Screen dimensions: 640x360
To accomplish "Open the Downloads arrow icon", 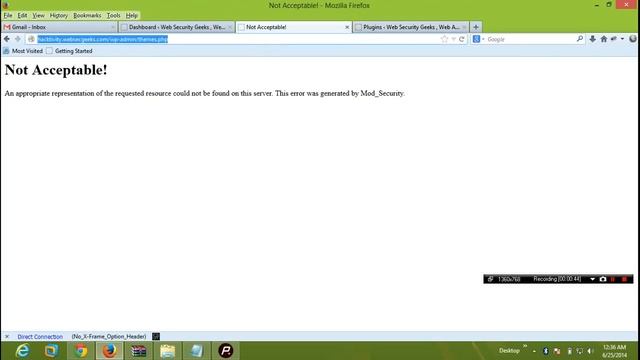I will 593,39.
